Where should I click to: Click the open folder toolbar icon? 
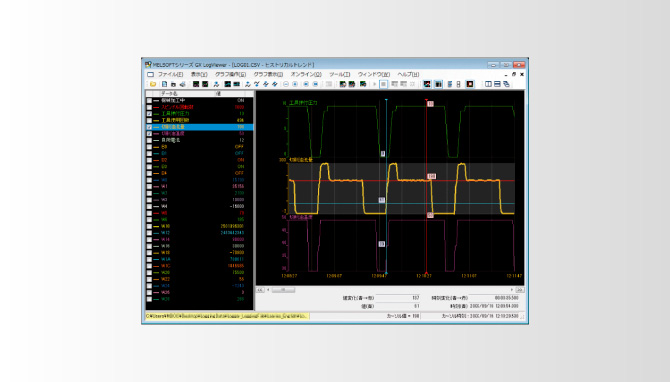coord(153,84)
